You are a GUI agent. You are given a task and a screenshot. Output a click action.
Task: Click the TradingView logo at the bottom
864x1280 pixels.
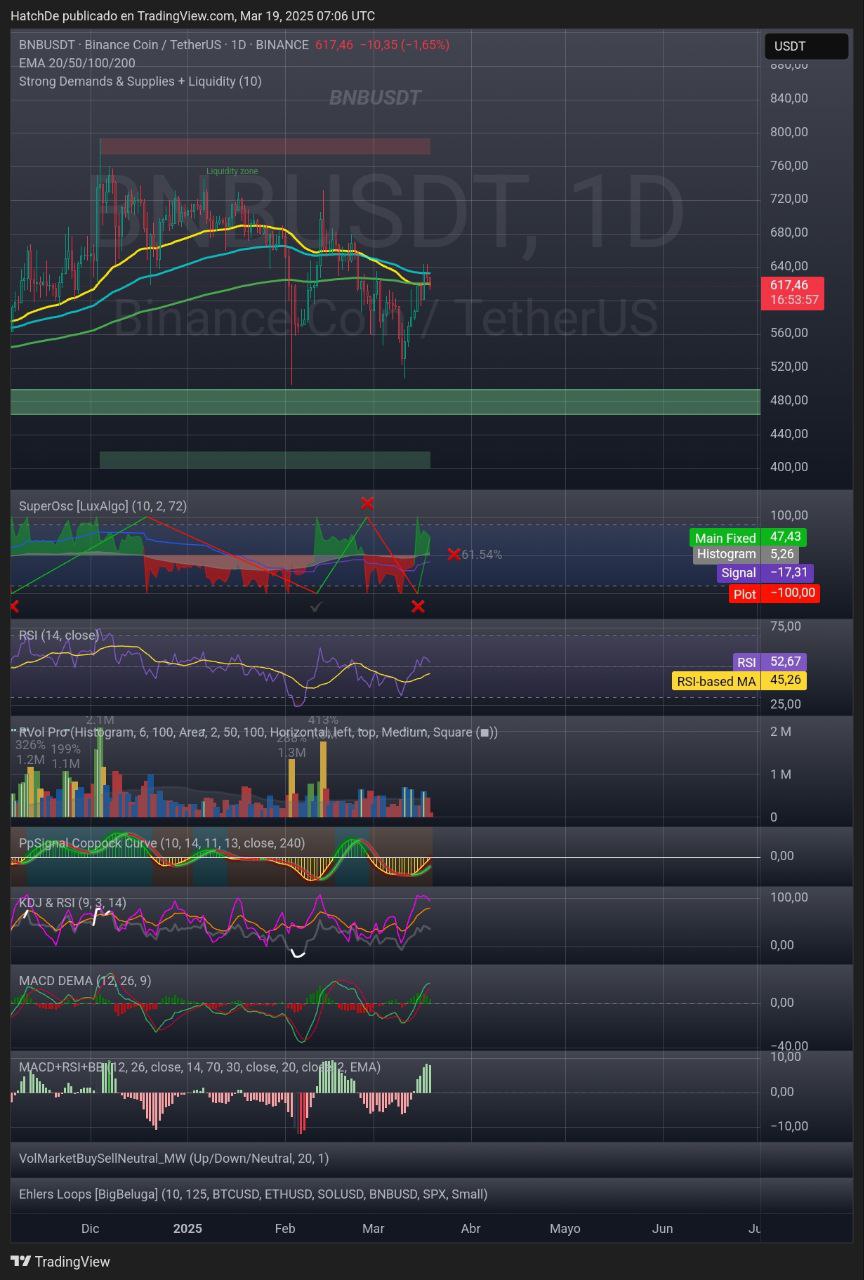tap(60, 1261)
